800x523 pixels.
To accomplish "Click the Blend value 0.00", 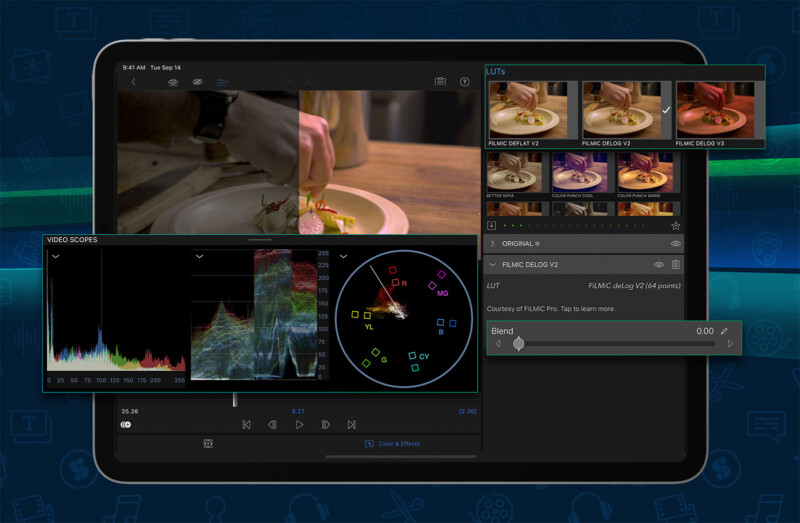I will pyautogui.click(x=705, y=331).
